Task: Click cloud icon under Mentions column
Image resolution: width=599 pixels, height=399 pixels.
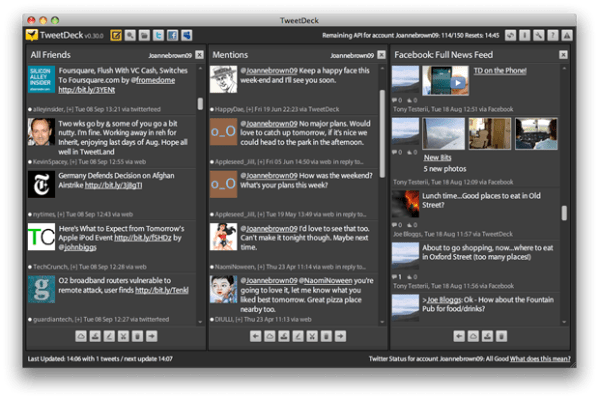Action: click(x=270, y=336)
